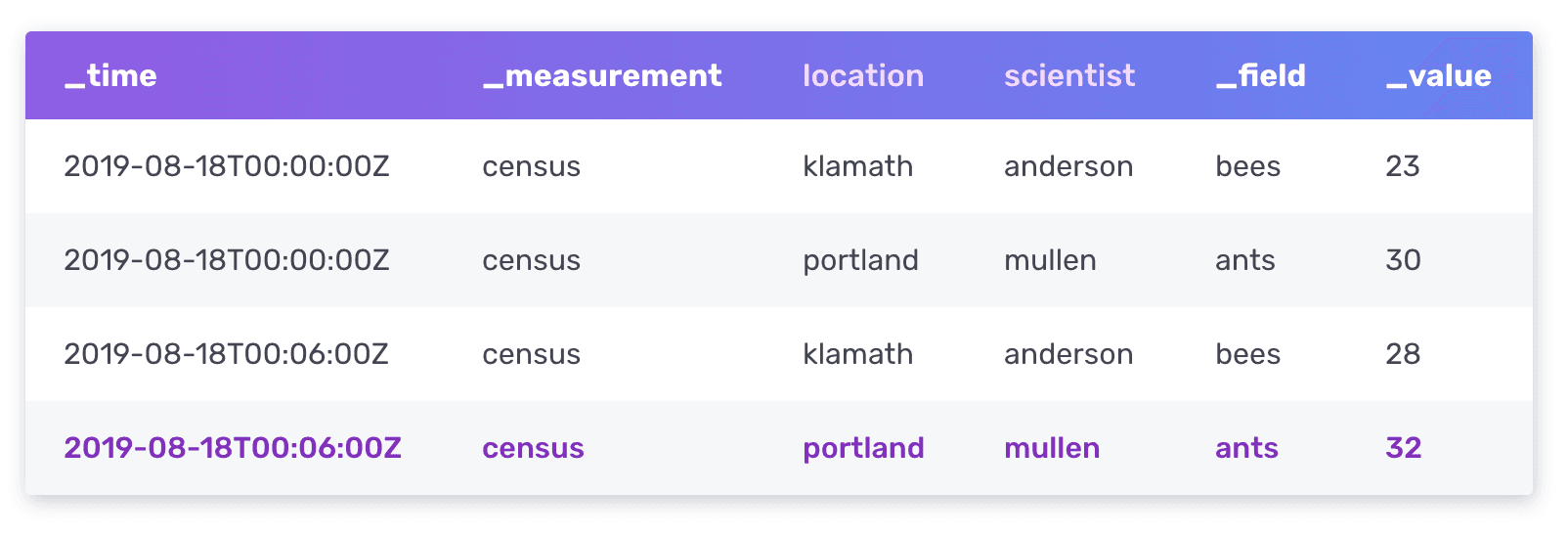1568x538 pixels.
Task: Select the value 28 cell
Action: (x=1403, y=354)
